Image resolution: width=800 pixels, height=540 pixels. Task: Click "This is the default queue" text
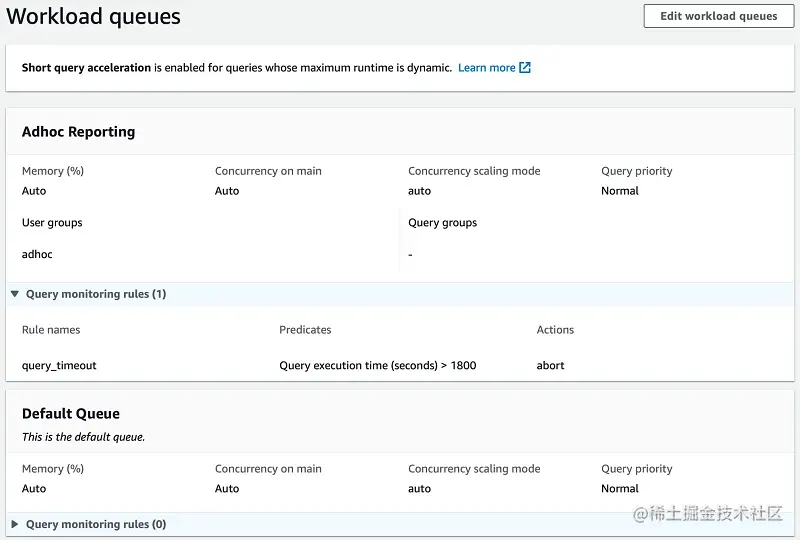[83, 437]
